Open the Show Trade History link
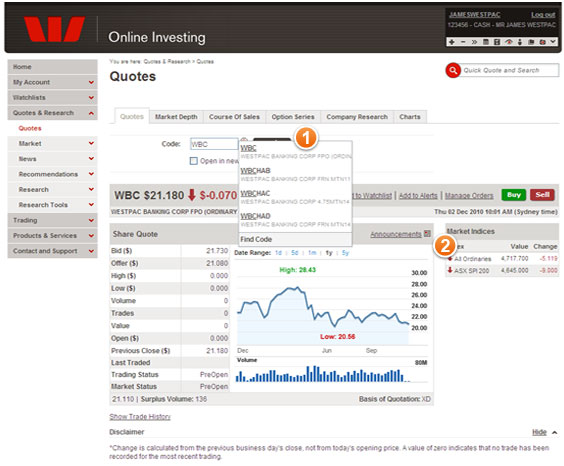The image size is (564, 466). pyautogui.click(x=140, y=417)
